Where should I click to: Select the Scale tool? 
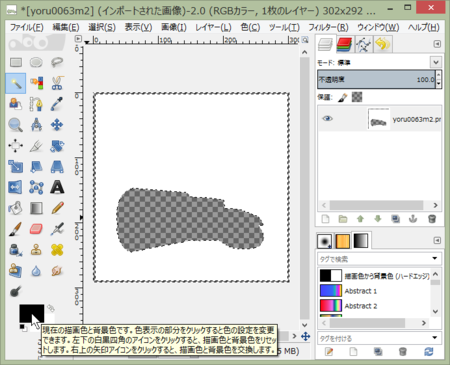16,167
